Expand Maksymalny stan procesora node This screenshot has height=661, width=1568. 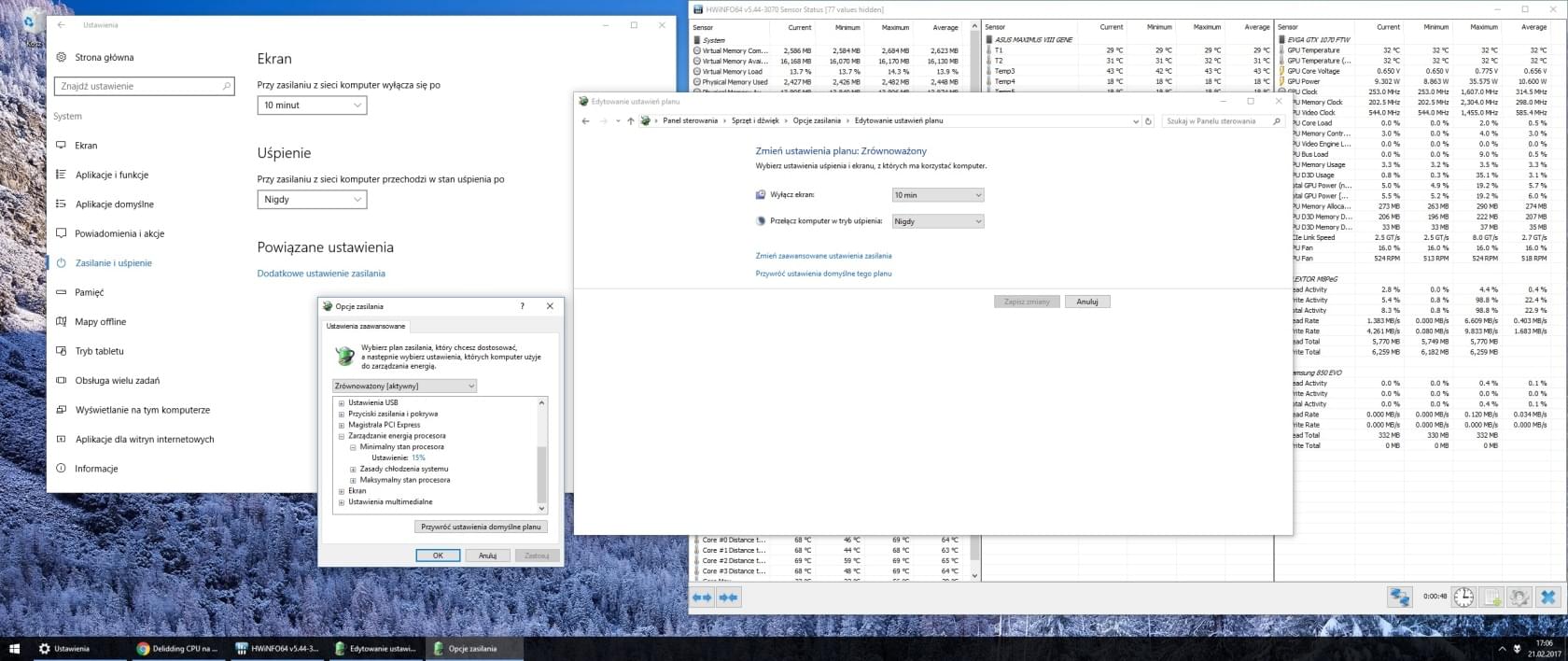click(353, 480)
